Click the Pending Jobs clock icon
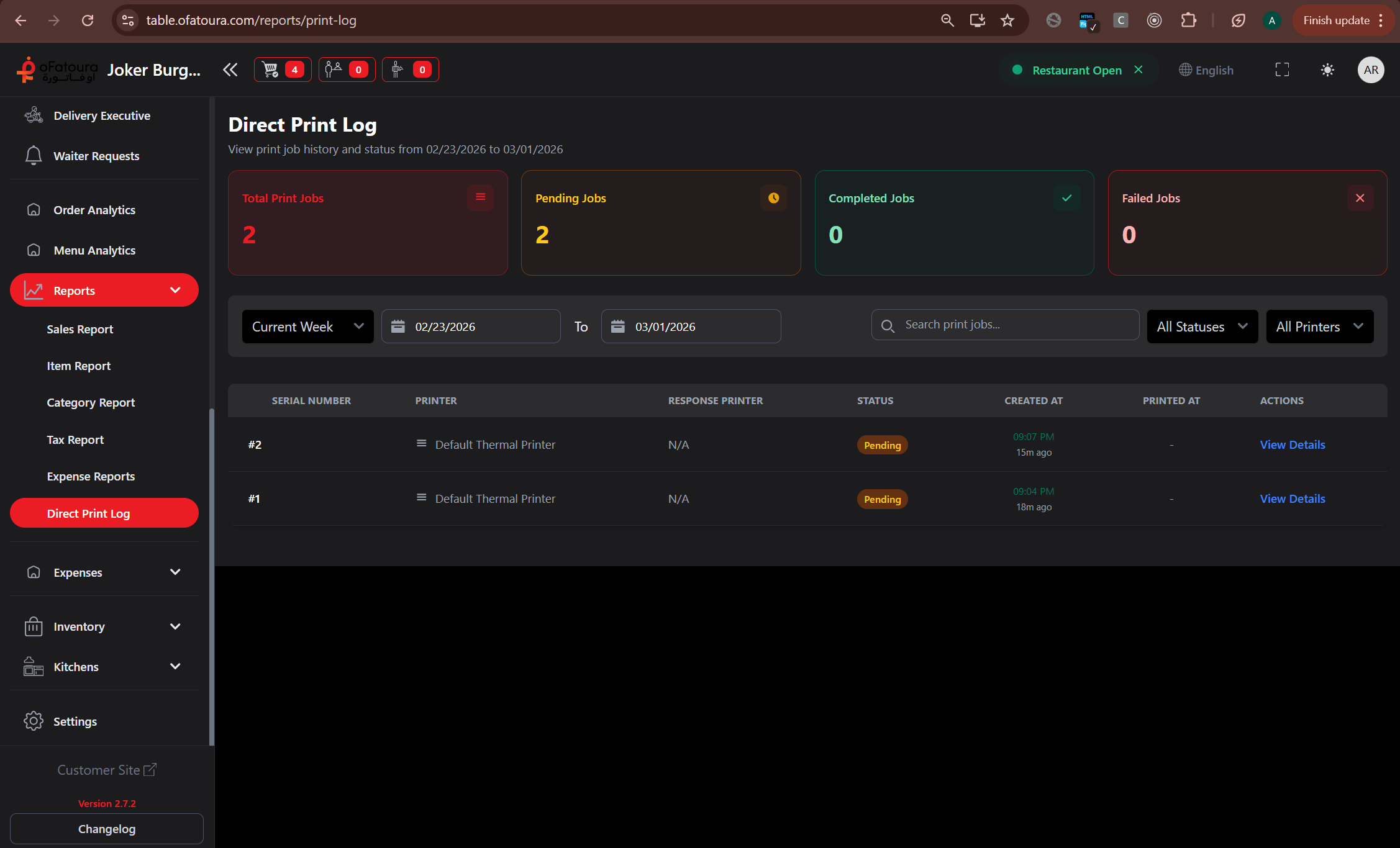 (x=773, y=198)
